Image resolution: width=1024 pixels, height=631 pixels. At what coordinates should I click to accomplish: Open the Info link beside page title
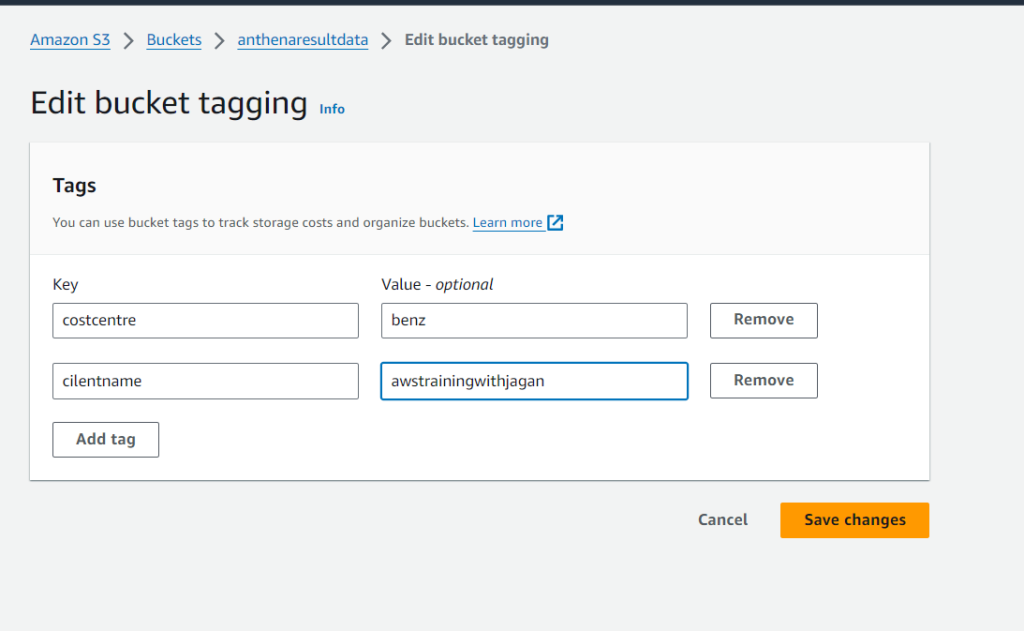[332, 109]
